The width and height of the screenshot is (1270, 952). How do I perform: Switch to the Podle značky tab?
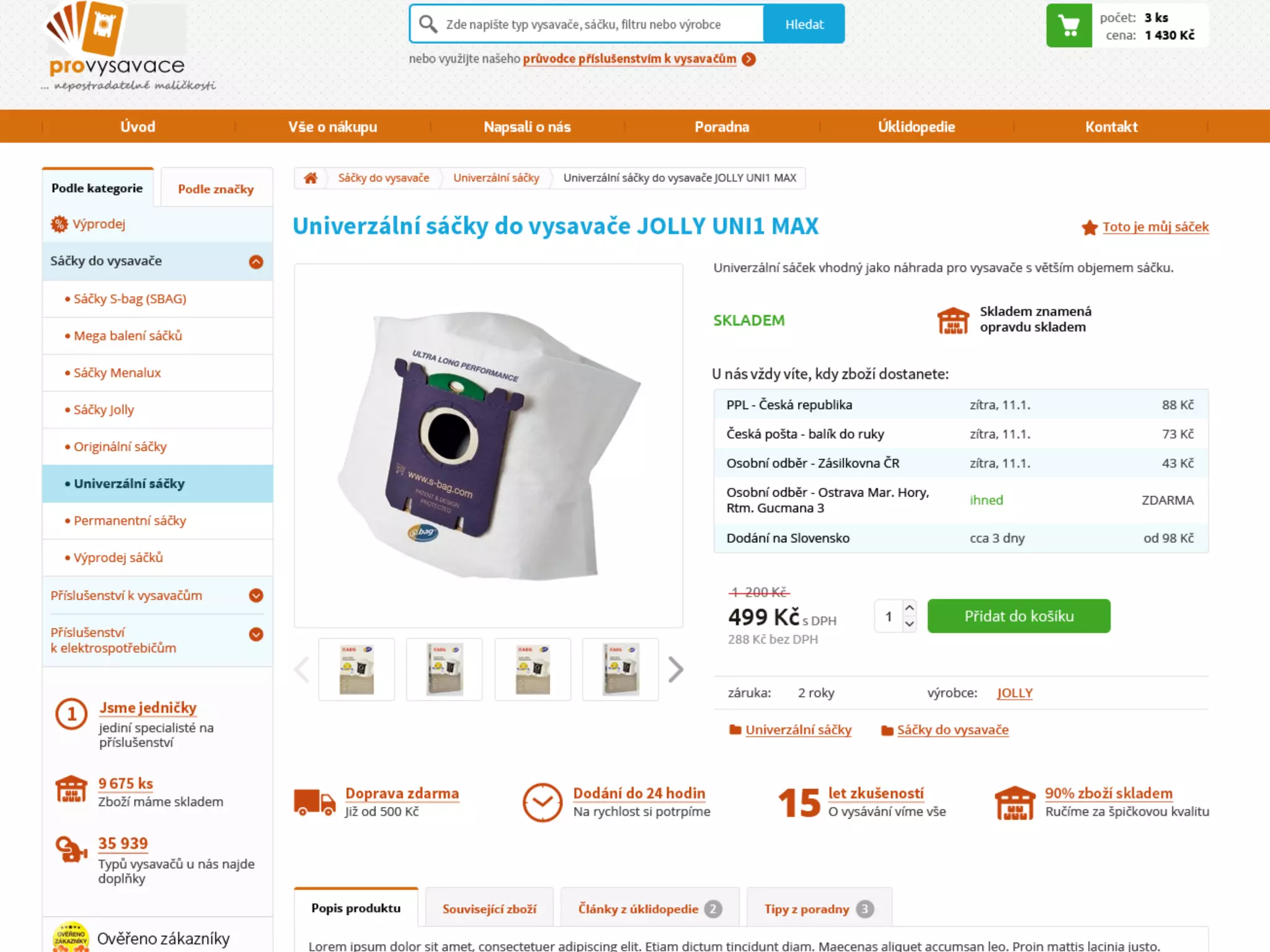tap(216, 188)
